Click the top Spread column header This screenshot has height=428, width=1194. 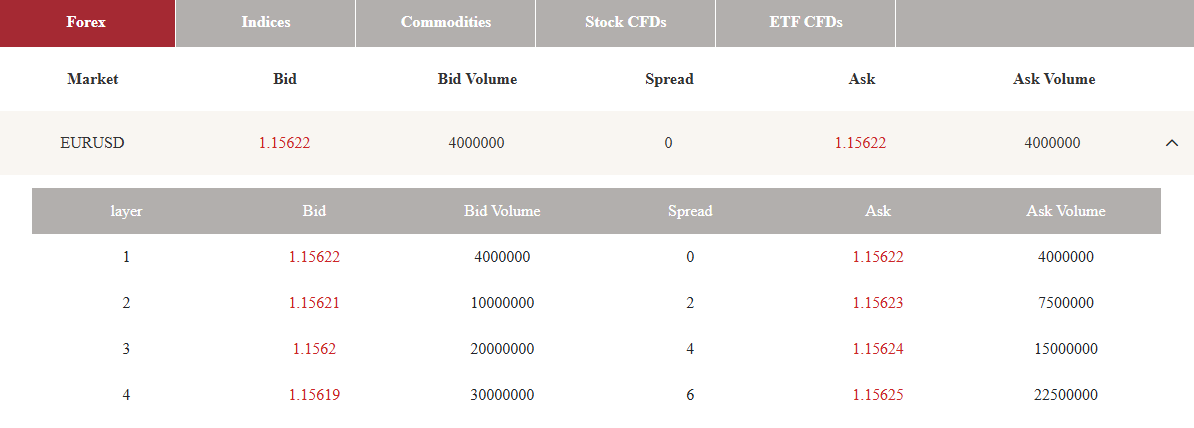[x=669, y=79]
